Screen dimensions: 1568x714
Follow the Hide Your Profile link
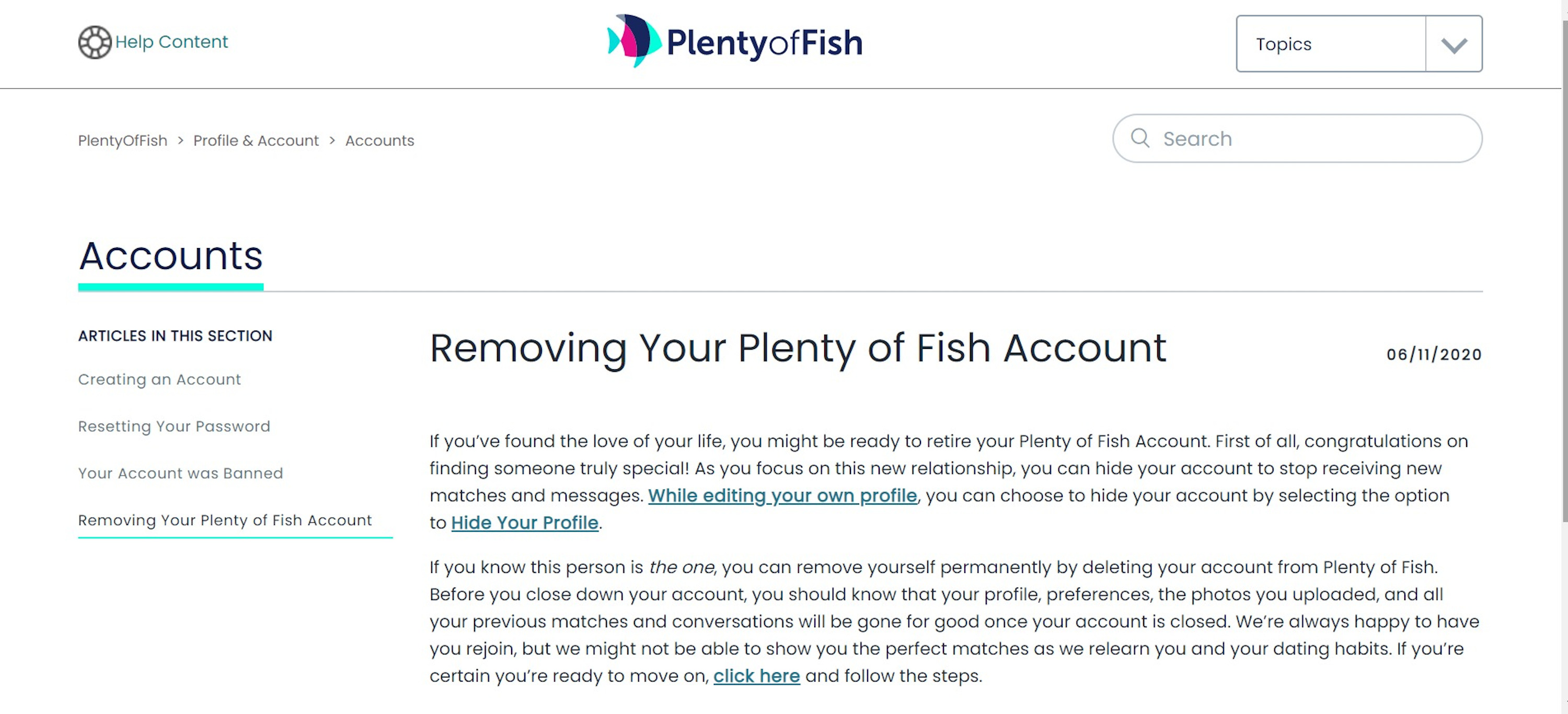pyautogui.click(x=525, y=522)
